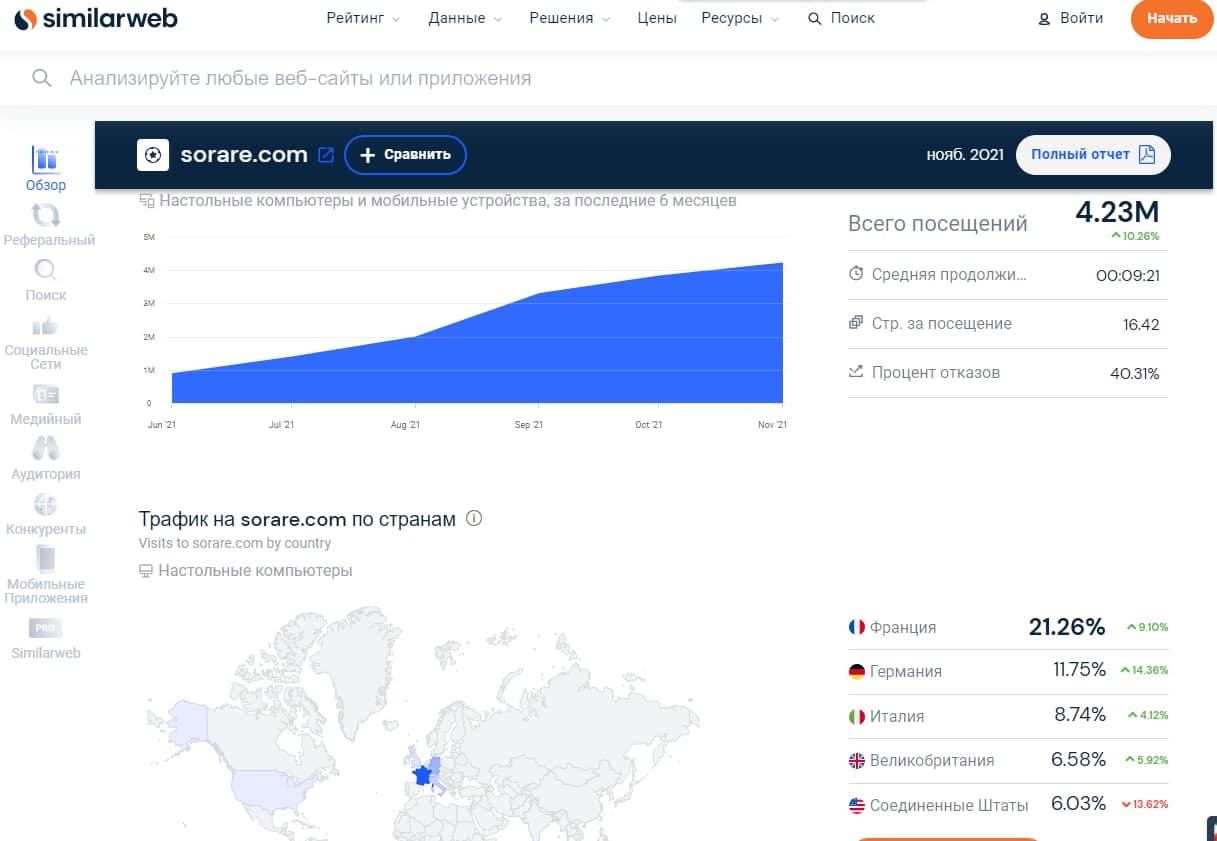Click the France flag icon

[857, 627]
